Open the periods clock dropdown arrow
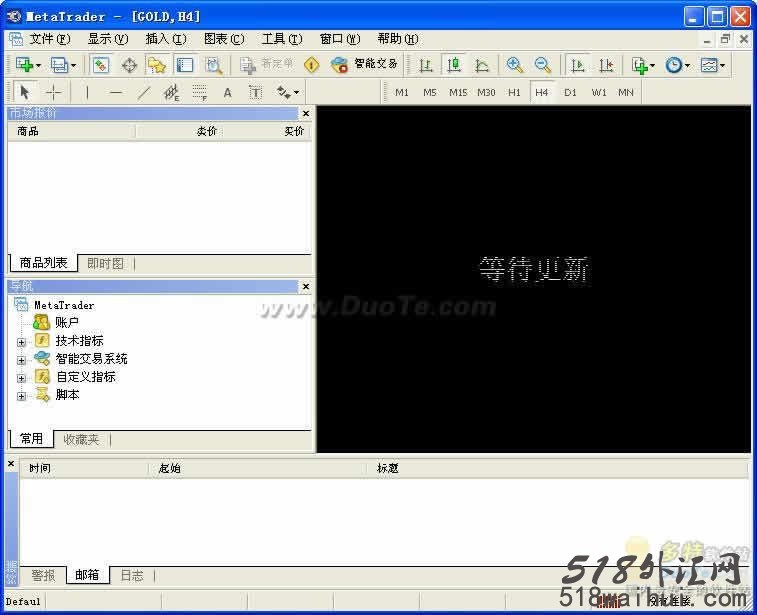Viewport: 757px width, 615px height. point(687,65)
